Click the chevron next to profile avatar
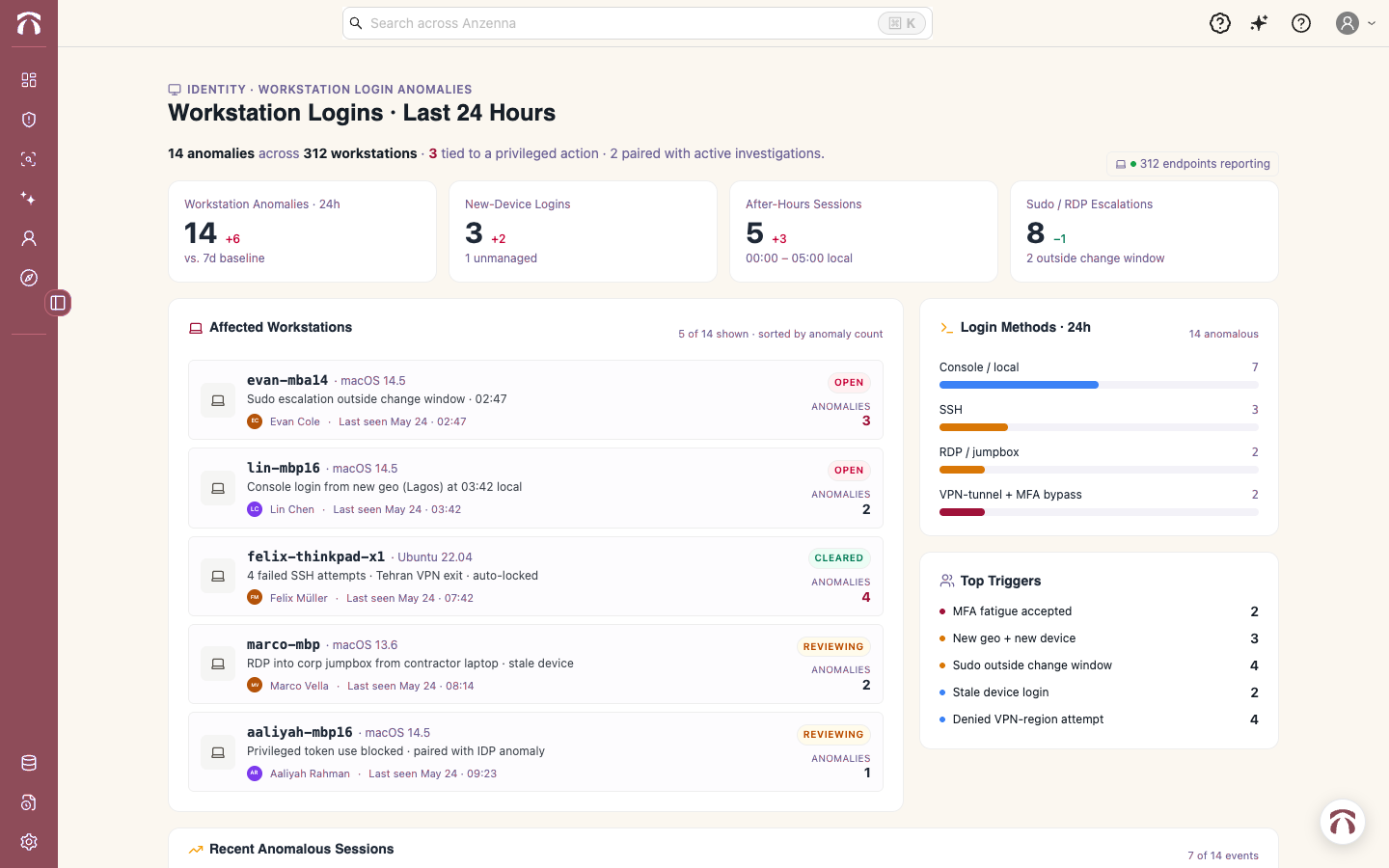The width and height of the screenshot is (1389, 868). [1372, 23]
